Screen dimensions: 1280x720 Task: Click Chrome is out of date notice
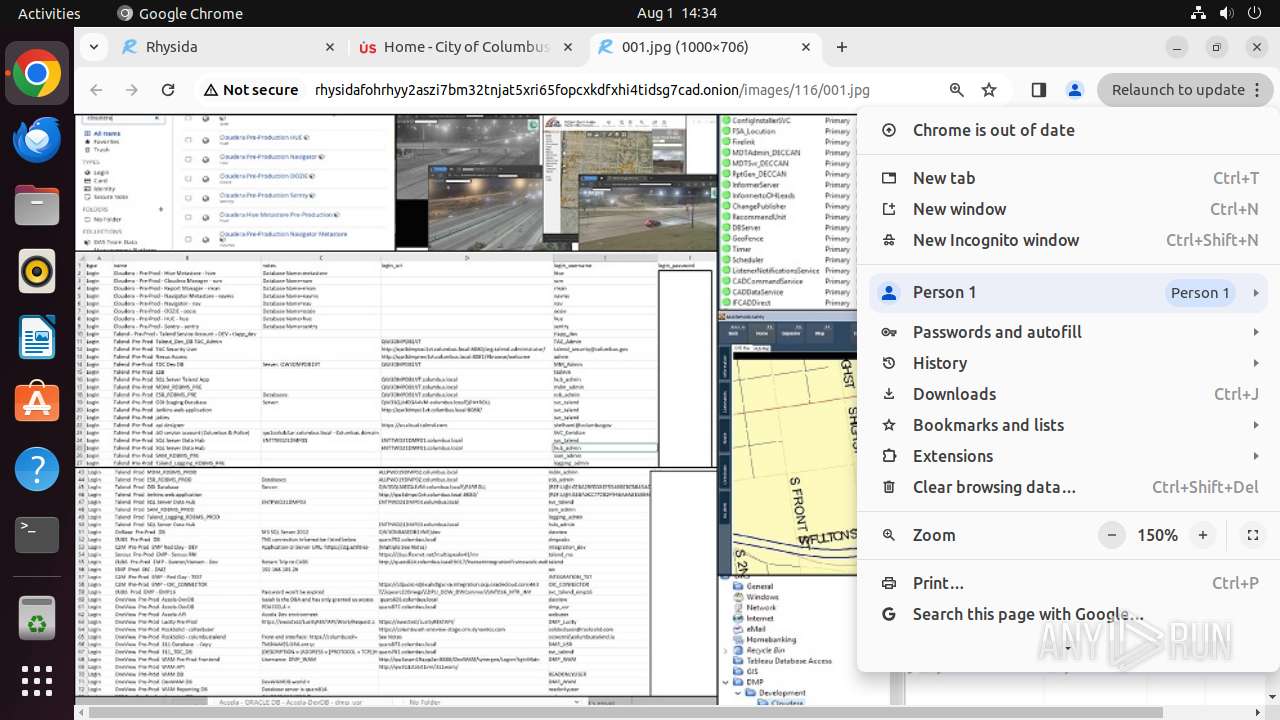point(1068,130)
